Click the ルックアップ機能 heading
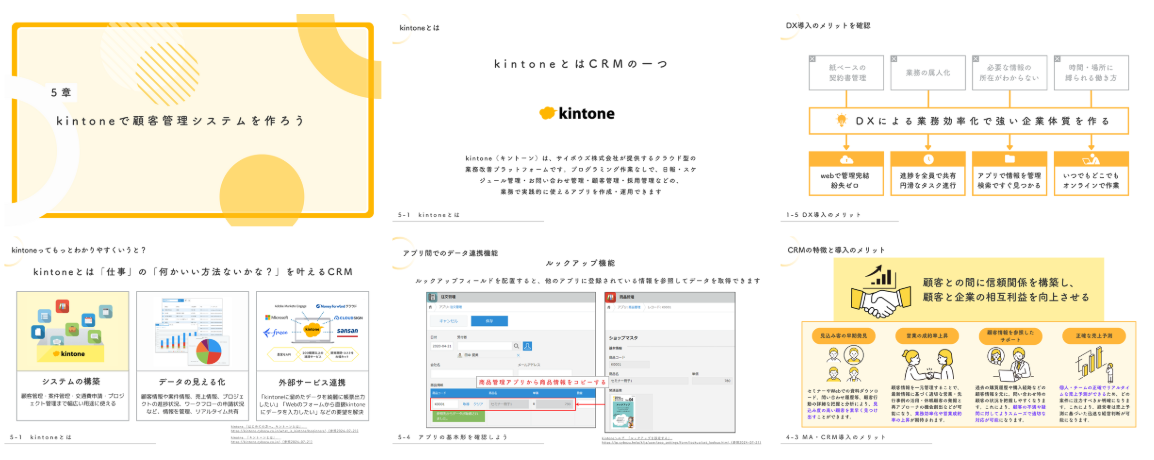1154x460 pixels. point(581,263)
